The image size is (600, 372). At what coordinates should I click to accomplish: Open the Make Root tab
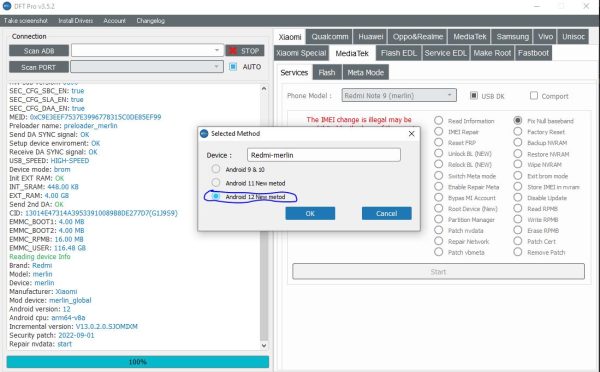point(492,53)
